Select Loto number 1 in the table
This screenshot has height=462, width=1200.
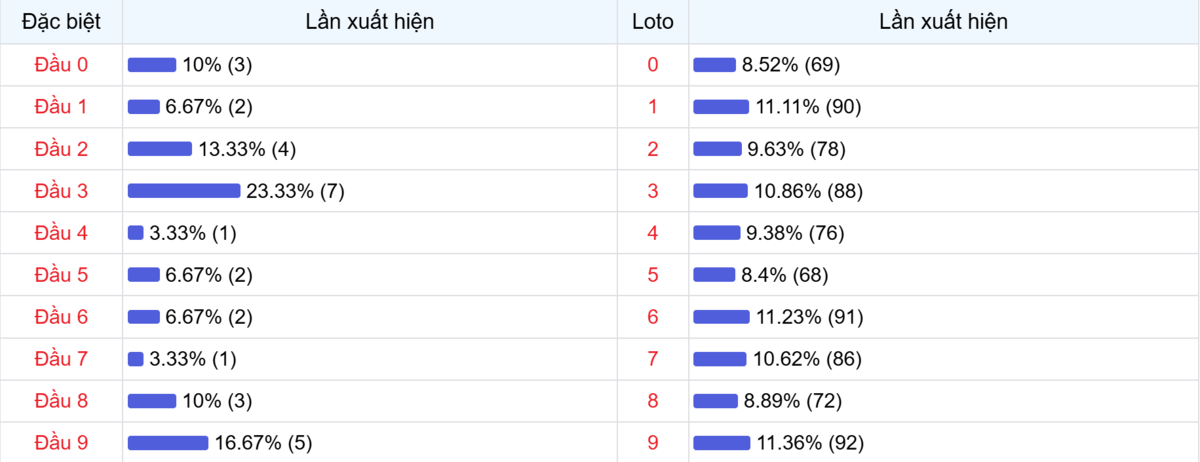click(653, 107)
